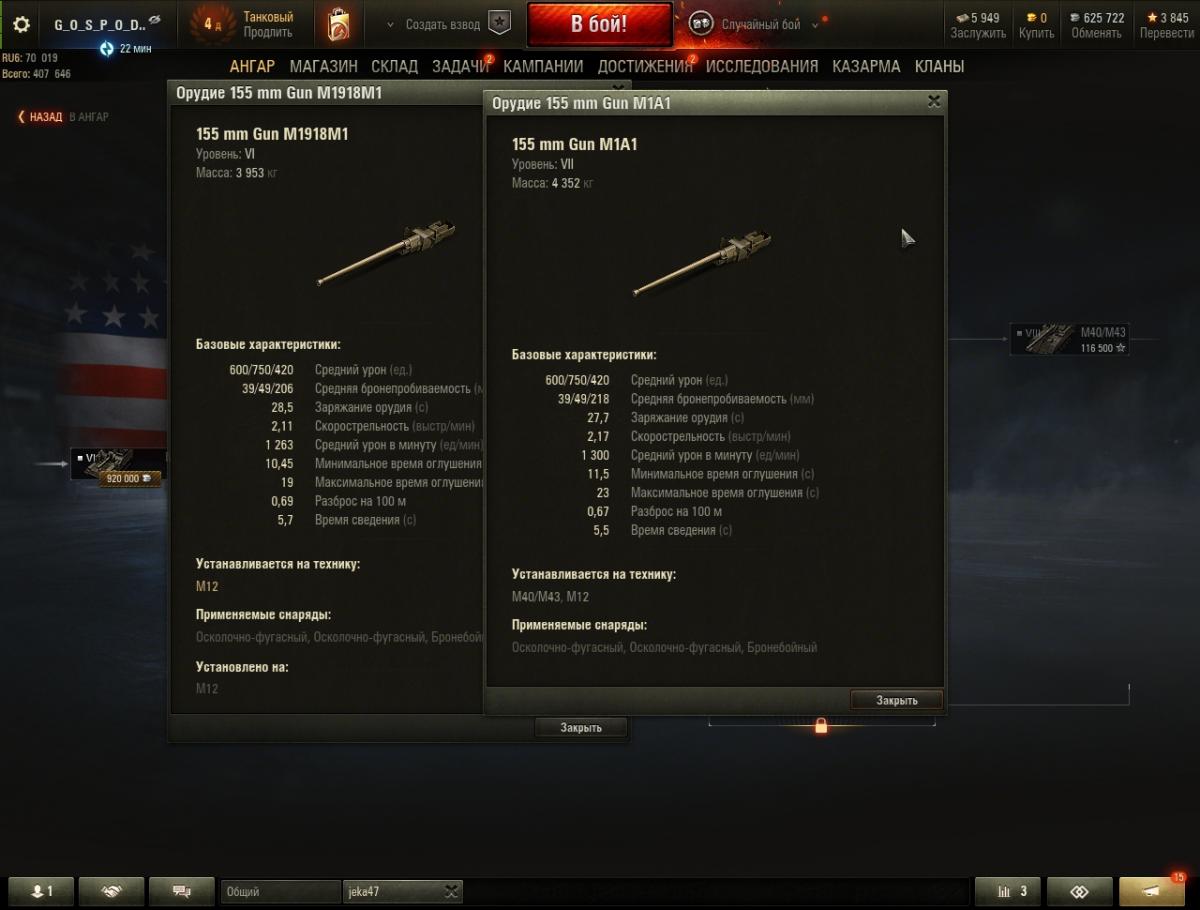Screen dimensions: 1200x910
Task: Select the M40/M43 vehicle node
Action: [1070, 339]
